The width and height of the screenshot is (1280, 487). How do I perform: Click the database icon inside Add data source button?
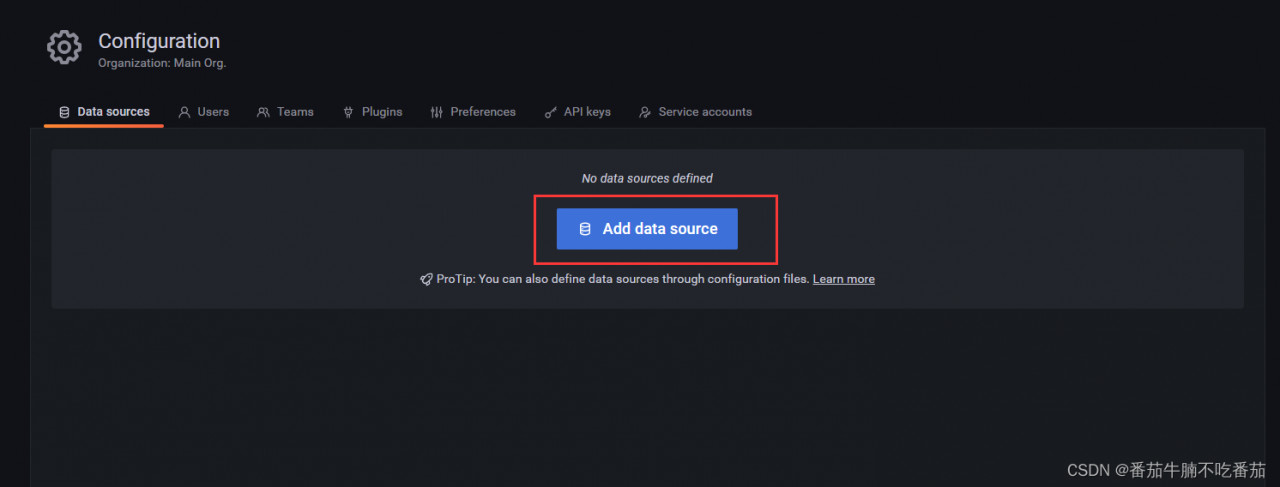(585, 229)
